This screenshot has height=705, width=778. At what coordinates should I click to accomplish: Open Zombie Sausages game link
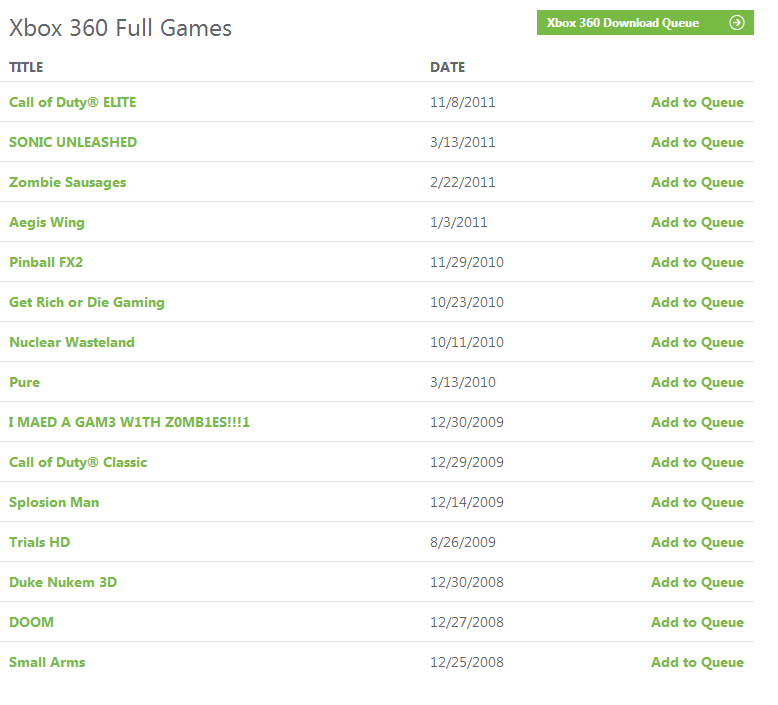pos(67,183)
